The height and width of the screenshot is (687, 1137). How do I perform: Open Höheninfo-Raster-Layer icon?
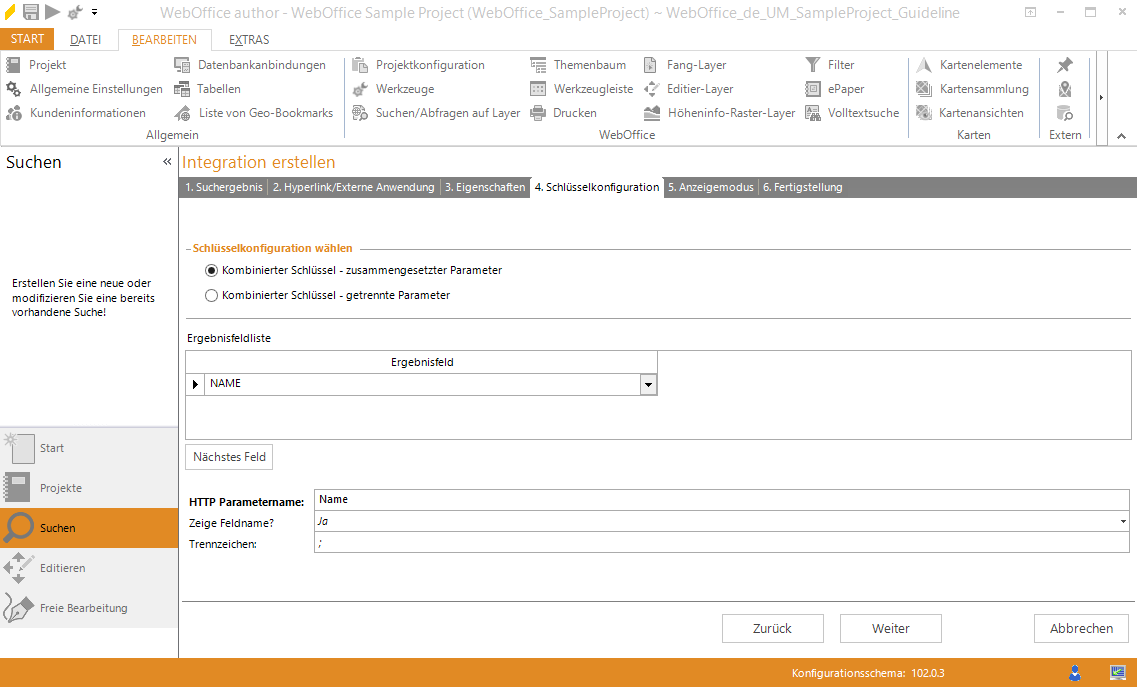[x=652, y=113]
